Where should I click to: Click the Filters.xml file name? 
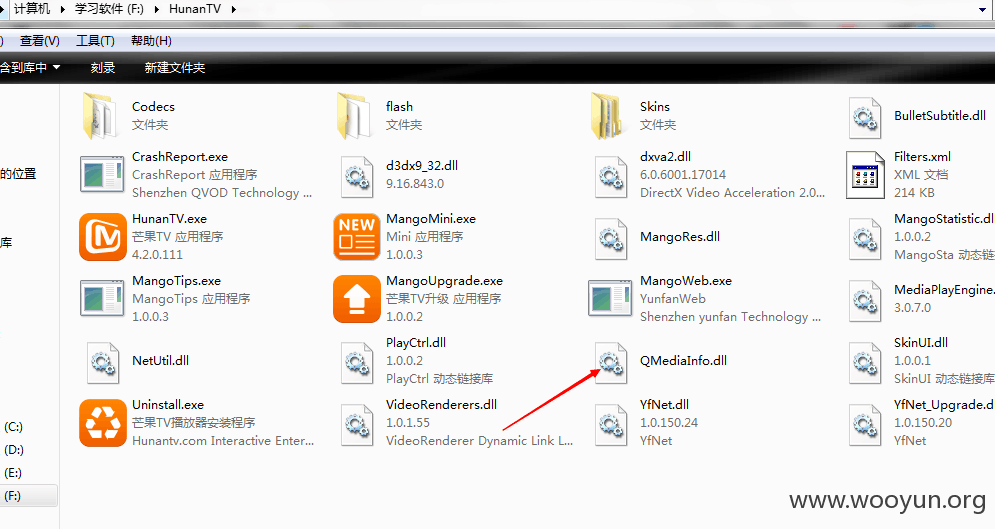pos(922,157)
